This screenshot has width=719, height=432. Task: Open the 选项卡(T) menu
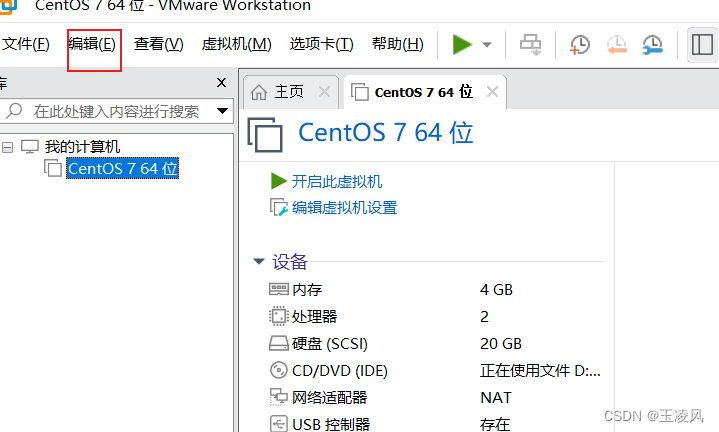point(321,44)
